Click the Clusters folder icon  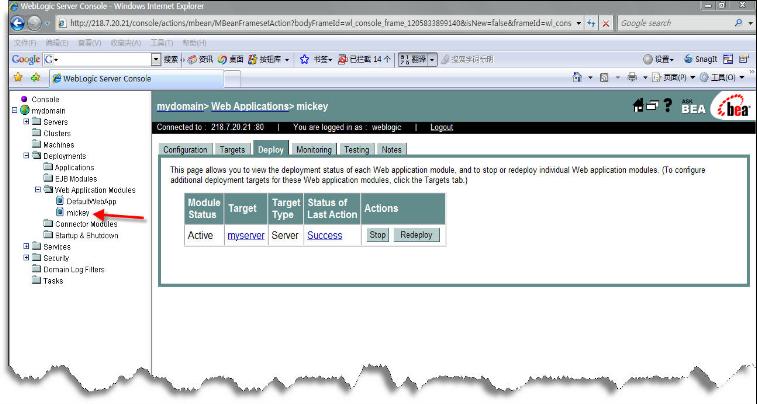(37, 133)
